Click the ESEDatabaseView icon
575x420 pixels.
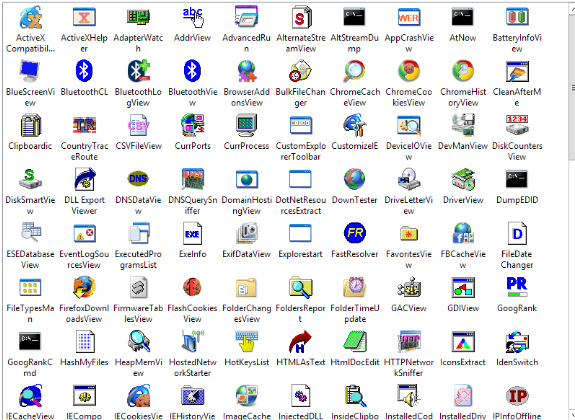tap(30, 233)
